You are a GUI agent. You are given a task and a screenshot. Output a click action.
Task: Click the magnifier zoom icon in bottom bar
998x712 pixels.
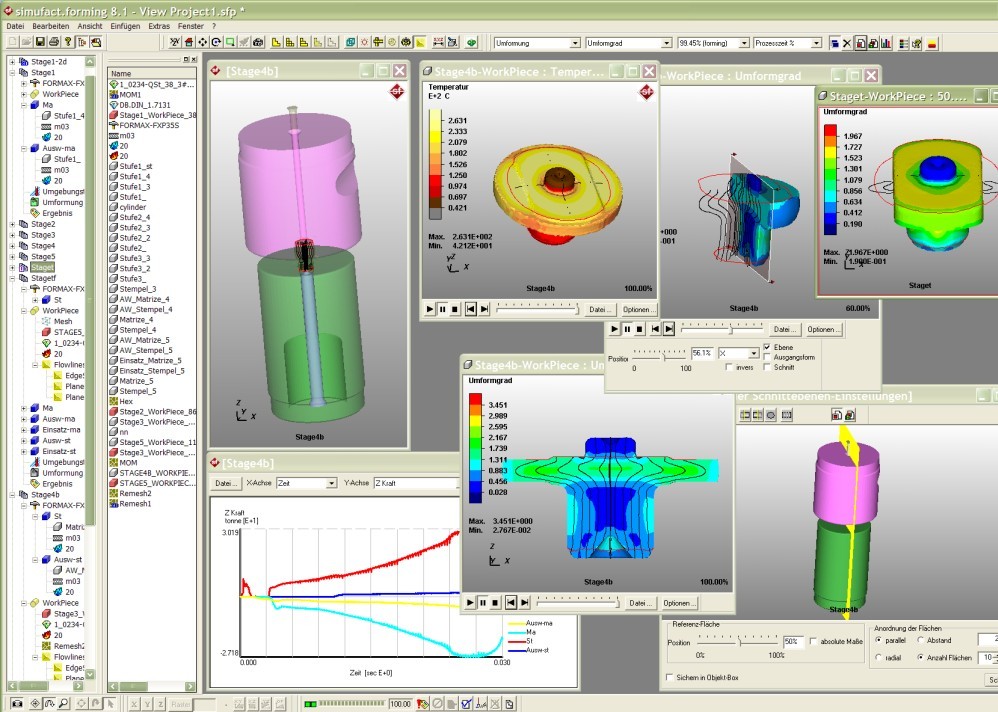pos(64,703)
